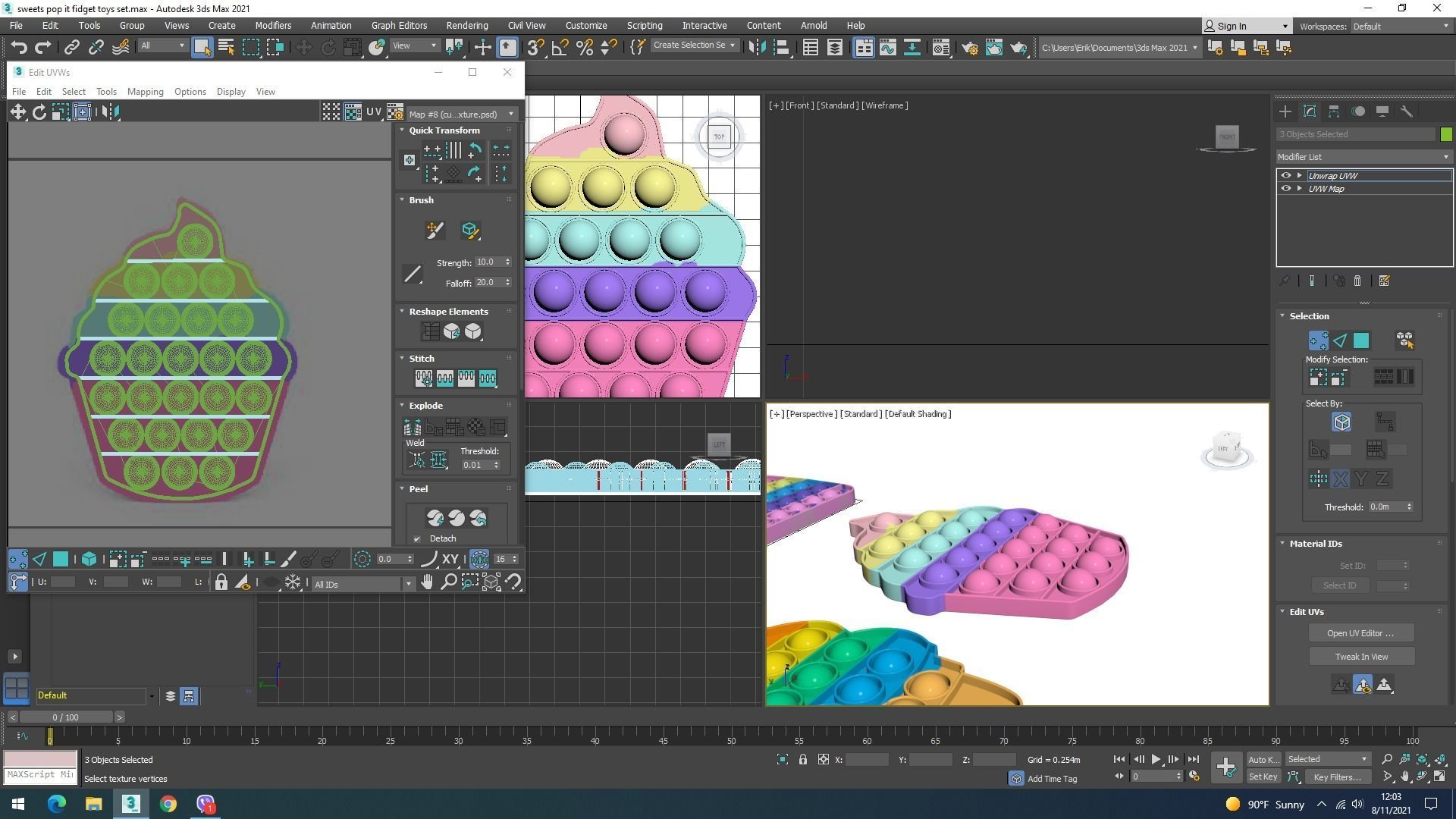Image resolution: width=1456 pixels, height=819 pixels.
Task: Click the Tweak In View button
Action: [1360, 657]
